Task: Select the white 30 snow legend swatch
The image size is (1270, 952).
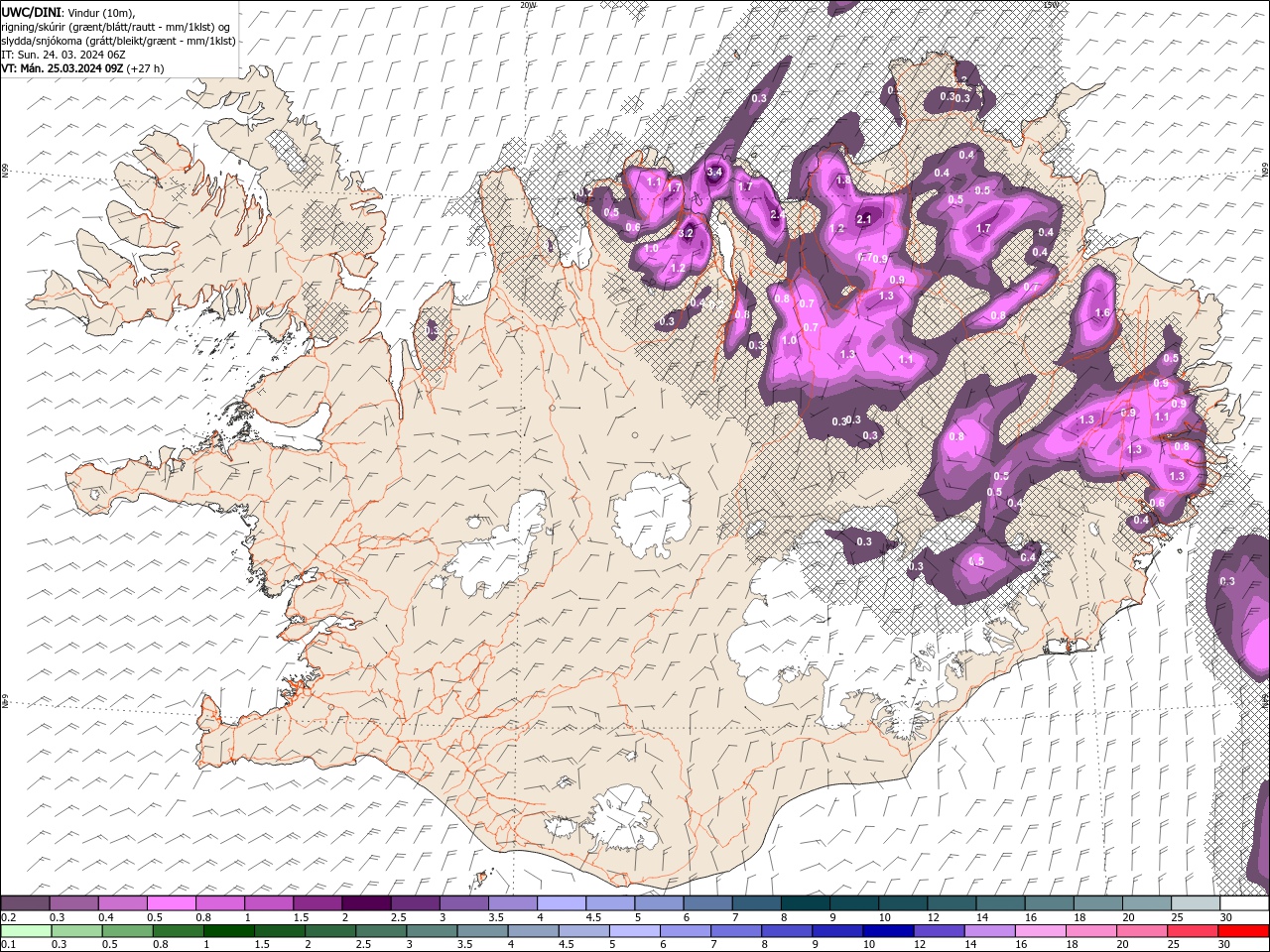Action: coord(1244,903)
